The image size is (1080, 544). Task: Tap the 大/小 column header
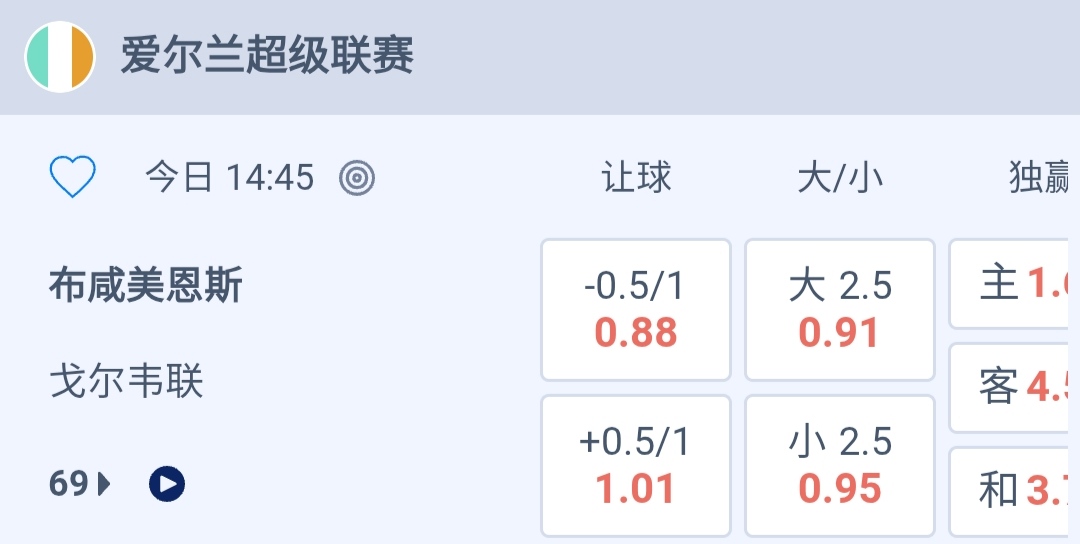click(x=840, y=178)
